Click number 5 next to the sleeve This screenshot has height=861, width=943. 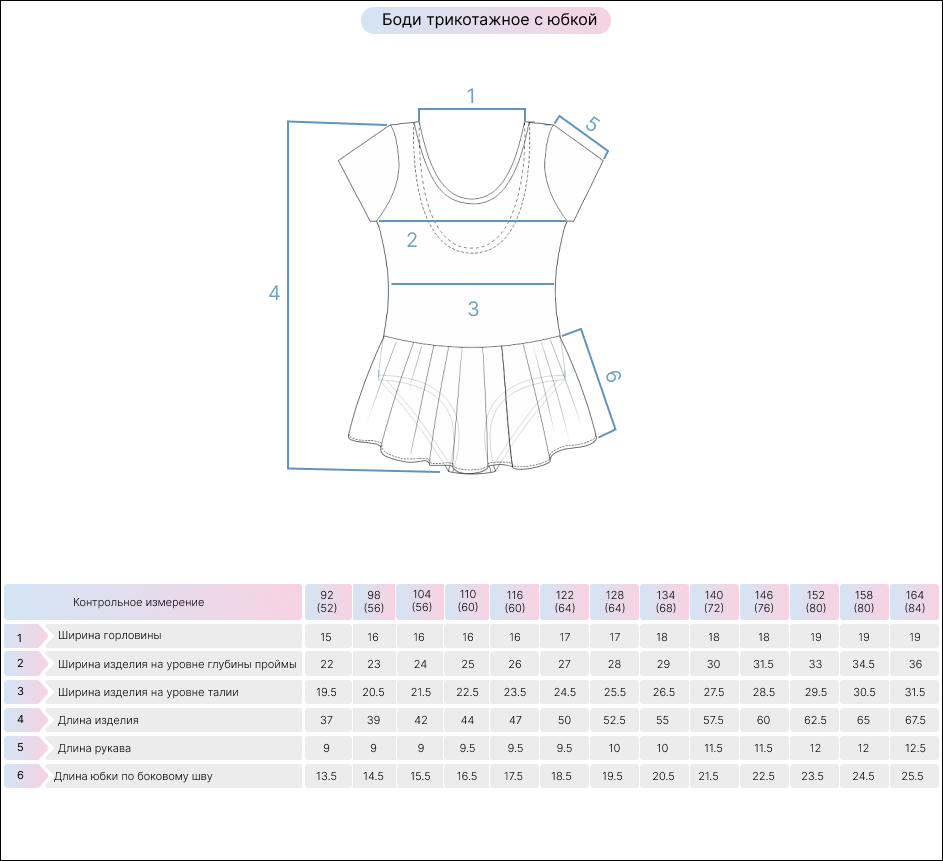coord(591,125)
